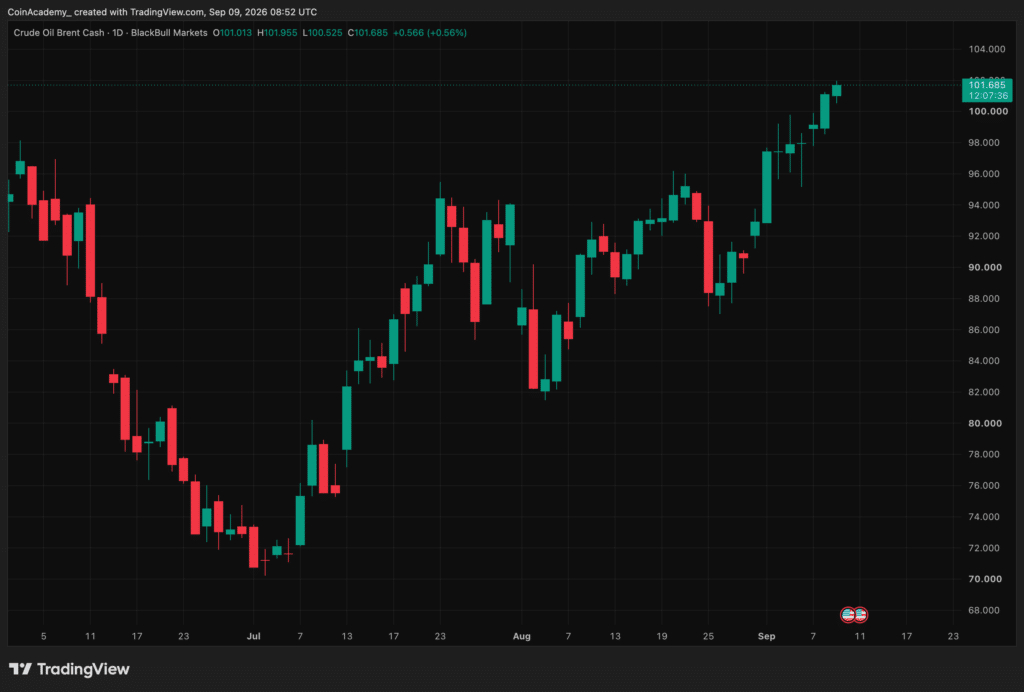Image resolution: width=1024 pixels, height=692 pixels.
Task: Click the 82.000 price axis label
Action: (984, 392)
